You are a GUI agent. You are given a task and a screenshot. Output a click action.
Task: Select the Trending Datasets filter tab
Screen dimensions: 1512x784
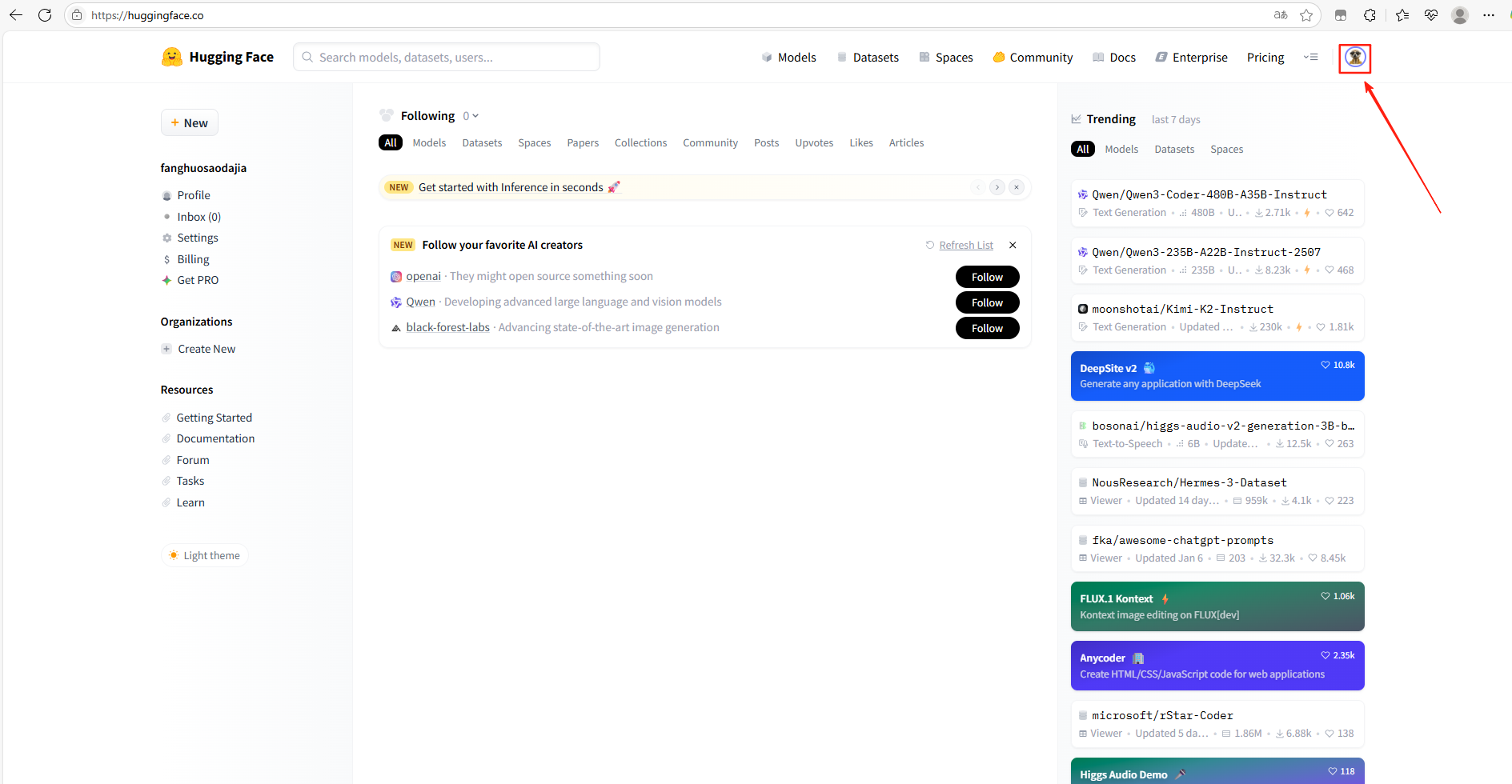1174,150
